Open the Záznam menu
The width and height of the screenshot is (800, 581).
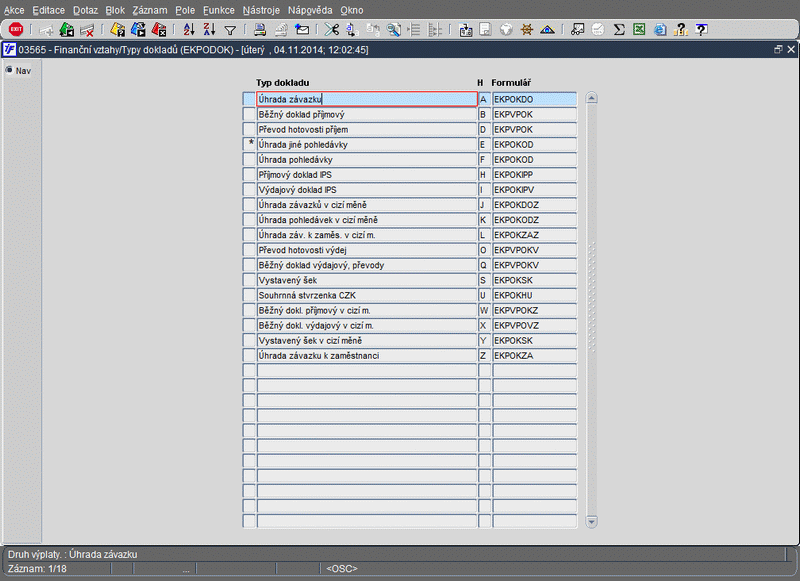click(x=150, y=10)
